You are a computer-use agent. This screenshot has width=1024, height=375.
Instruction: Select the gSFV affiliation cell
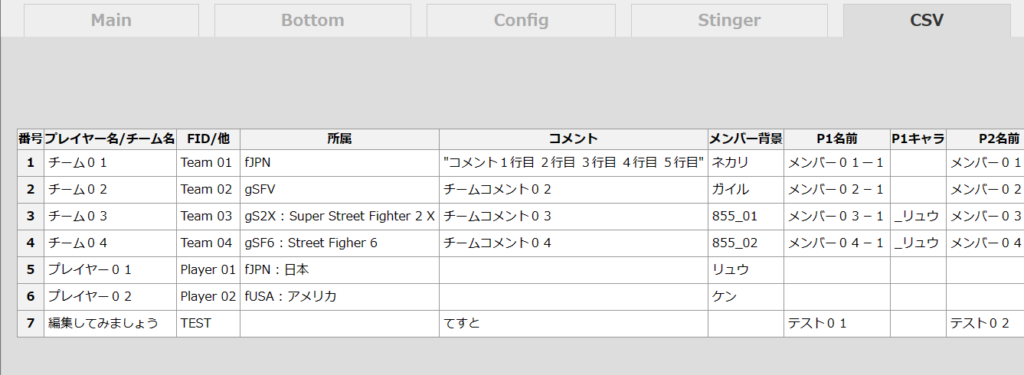coord(340,189)
